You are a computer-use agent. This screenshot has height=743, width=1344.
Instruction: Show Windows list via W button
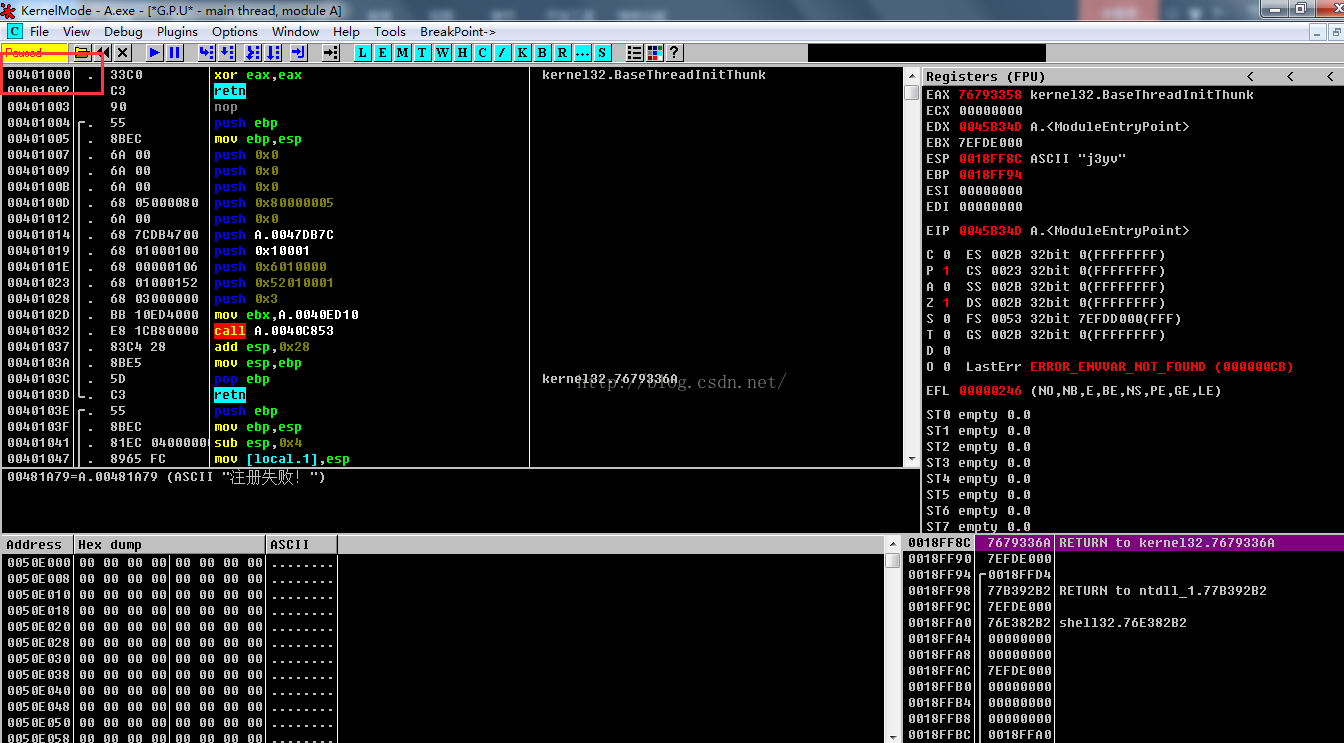(x=442, y=52)
